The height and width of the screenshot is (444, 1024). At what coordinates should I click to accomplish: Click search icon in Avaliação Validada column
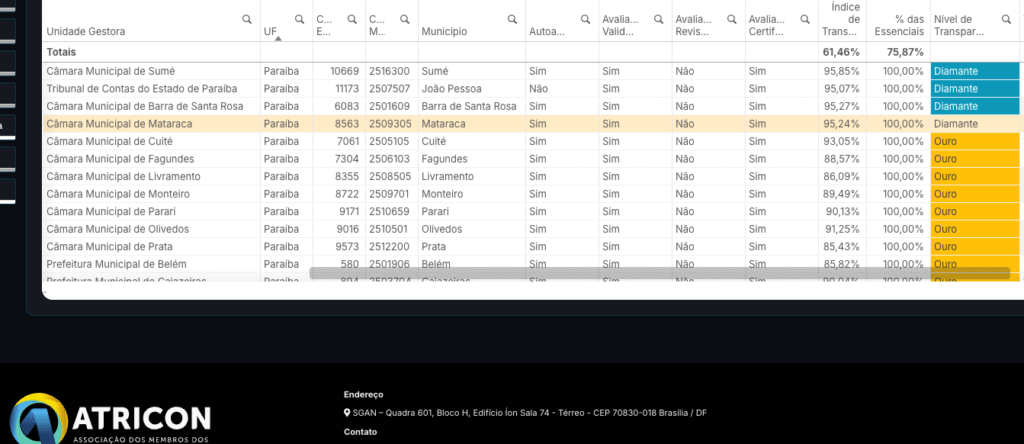point(659,20)
